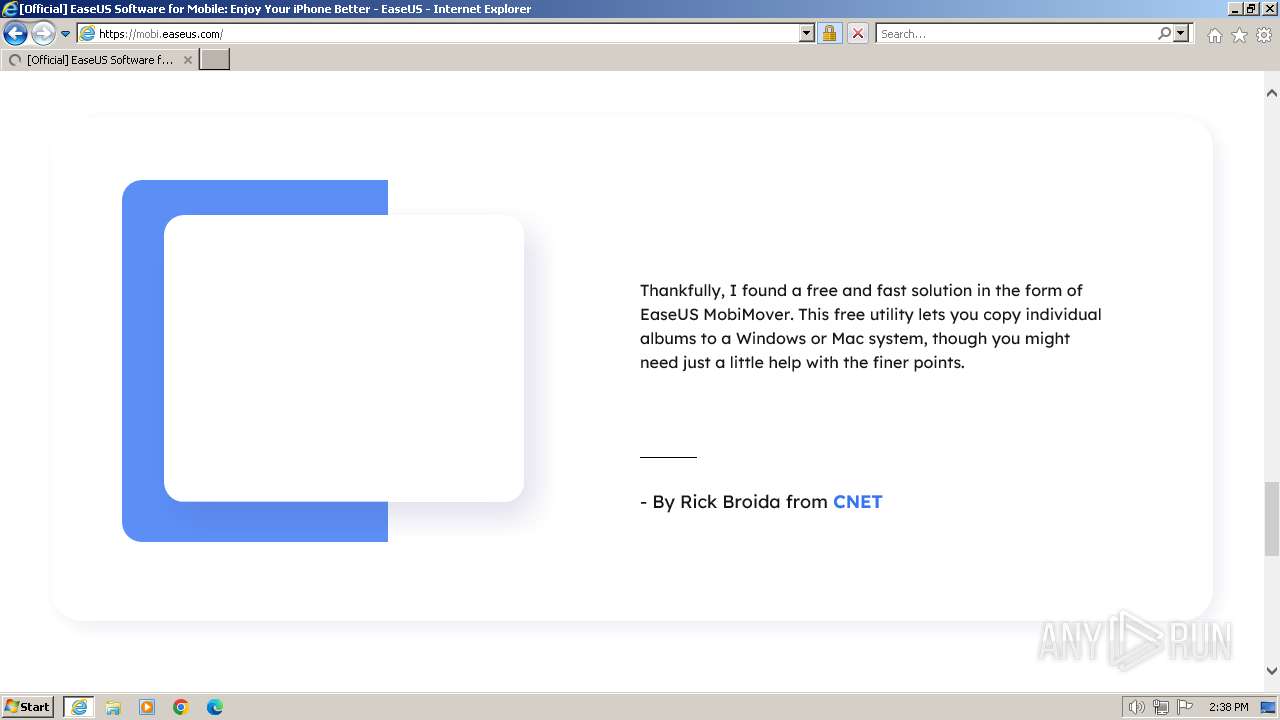Launch the media player taskbar icon
This screenshot has width=1280, height=720.
(147, 707)
